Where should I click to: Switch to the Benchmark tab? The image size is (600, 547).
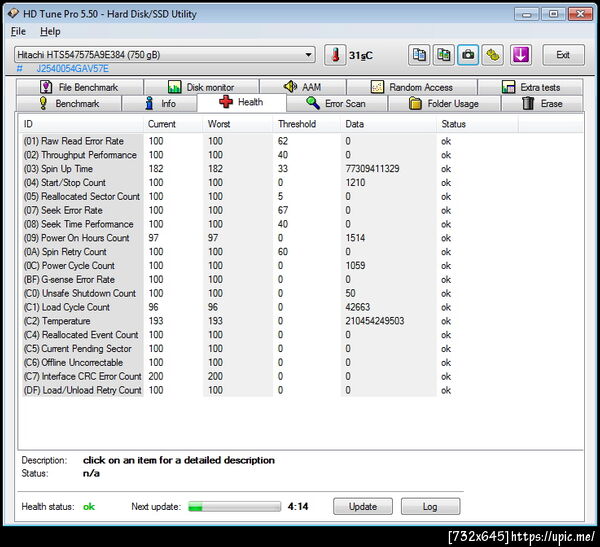[69, 103]
